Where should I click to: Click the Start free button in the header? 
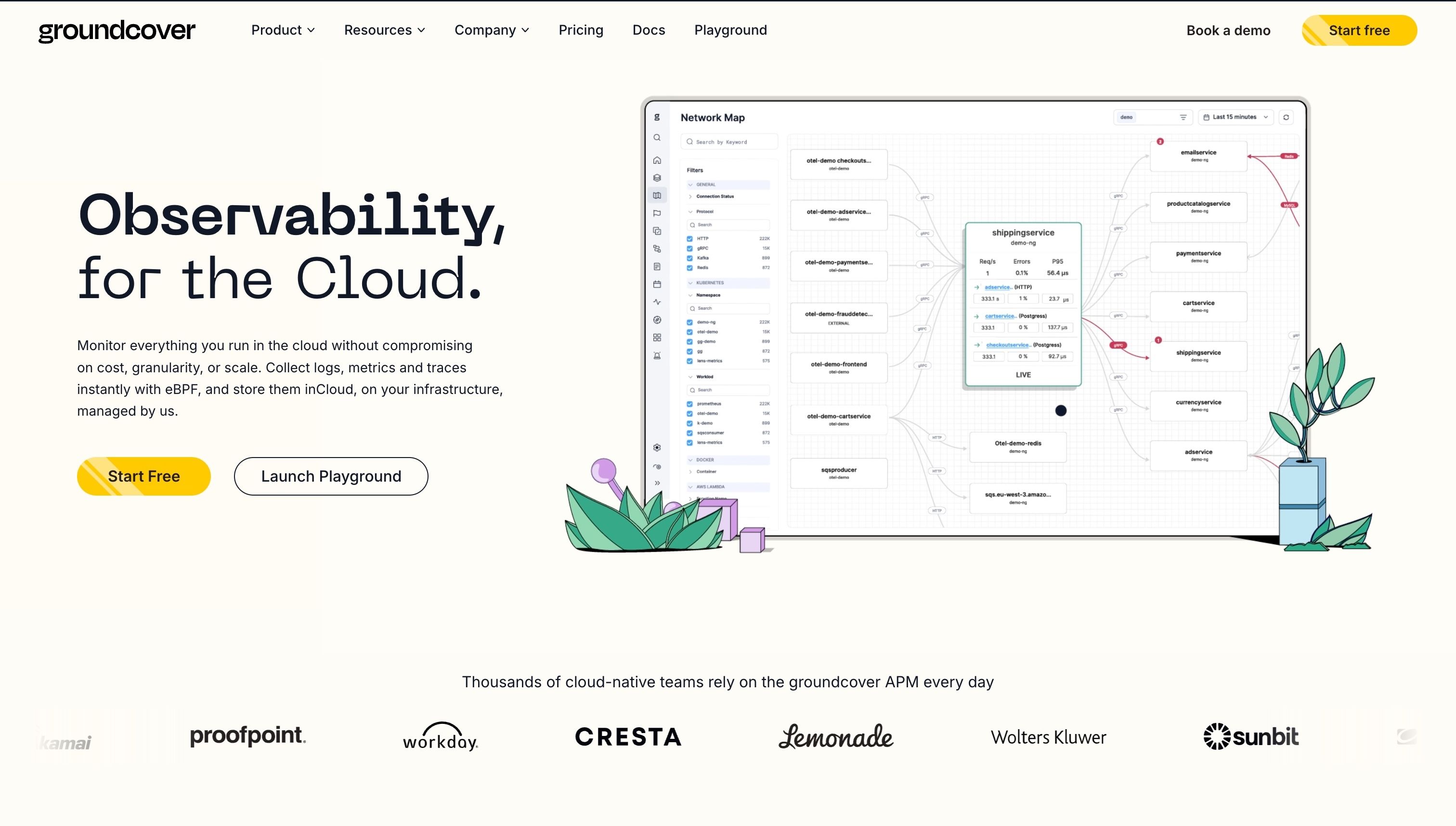[x=1359, y=31]
